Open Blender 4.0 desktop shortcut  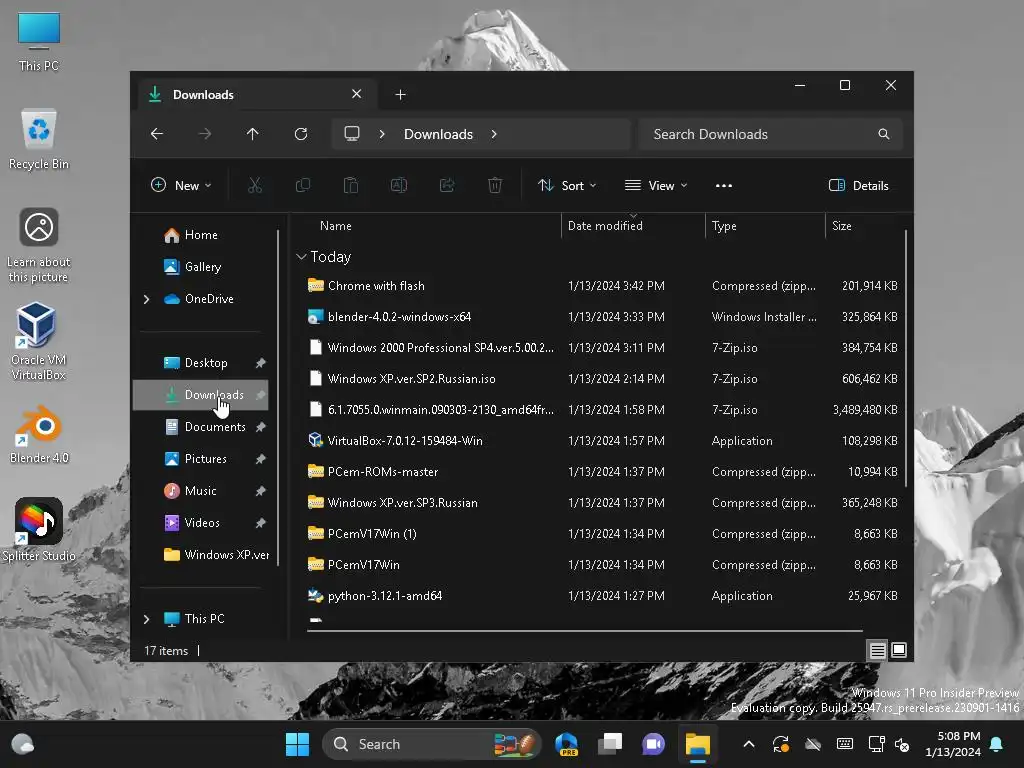pos(39,434)
